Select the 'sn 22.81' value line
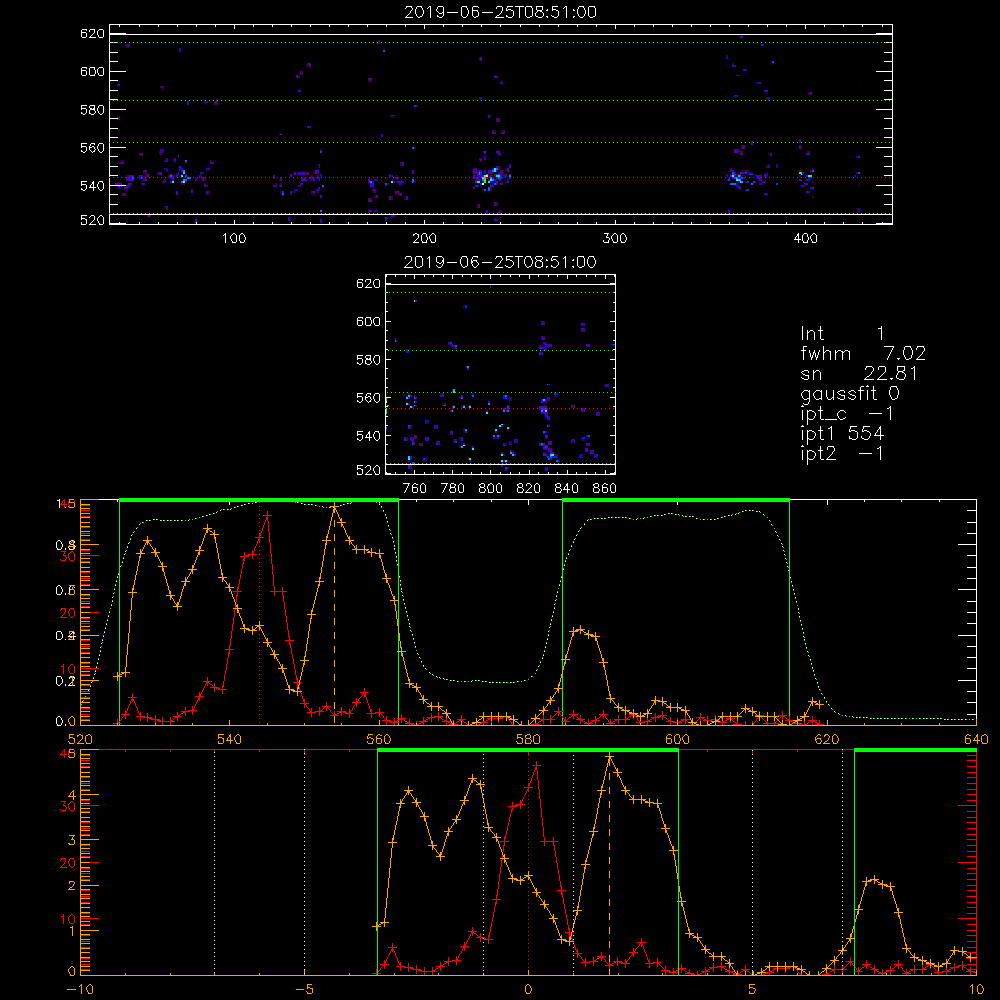Viewport: 1000px width, 1000px height. [859, 373]
